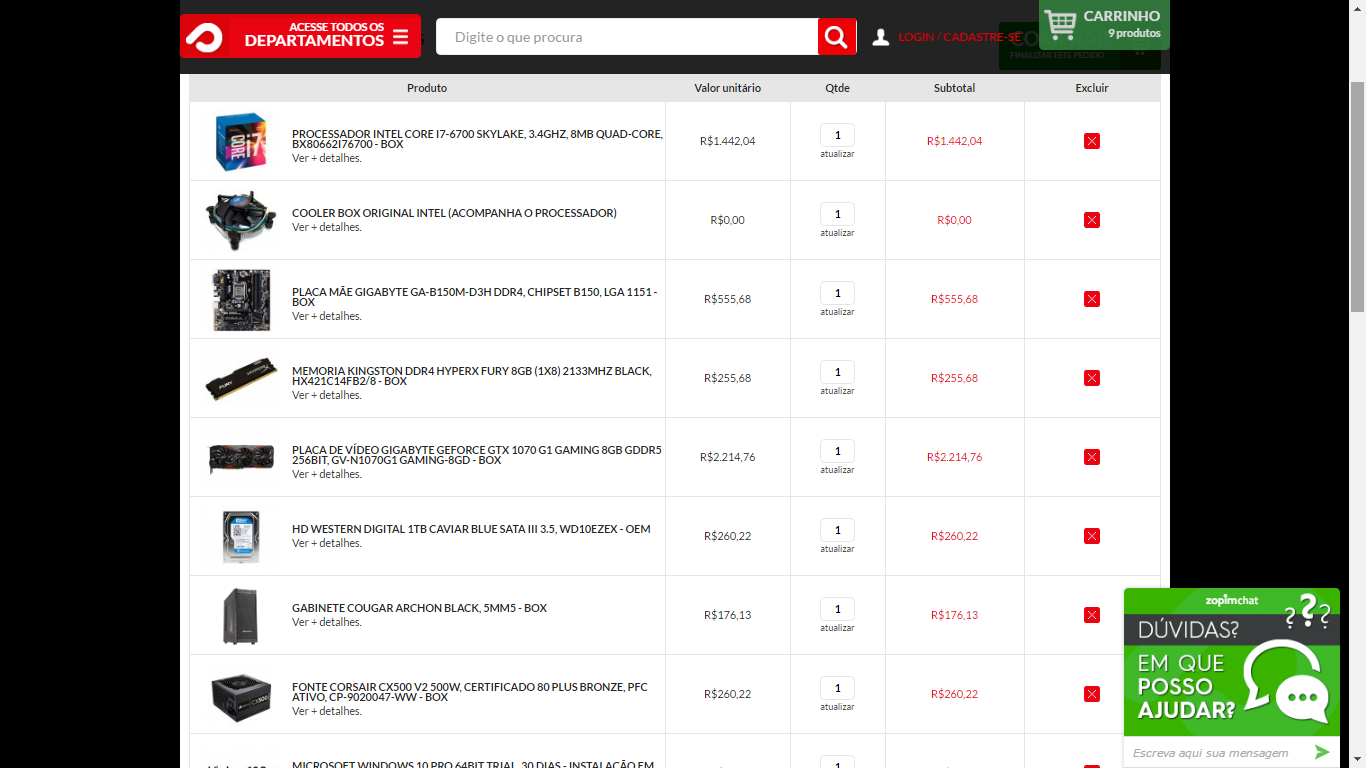The width and height of the screenshot is (1366, 768).
Task: Delete GeForce GTX 1070 video card
Action: pos(1092,457)
